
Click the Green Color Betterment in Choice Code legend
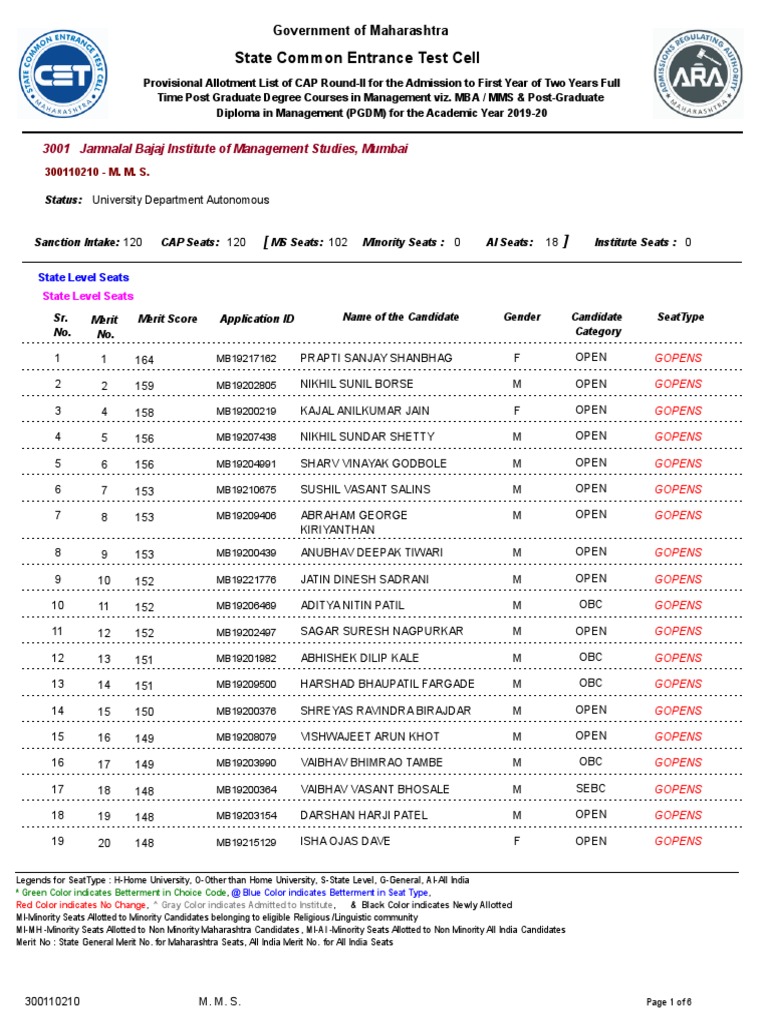122,893
